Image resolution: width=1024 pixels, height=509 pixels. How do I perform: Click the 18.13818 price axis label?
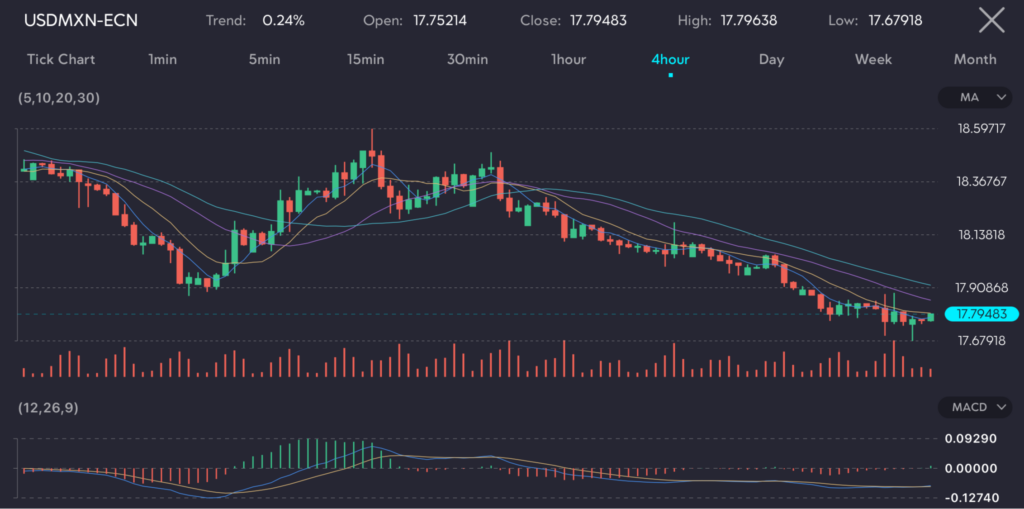(982, 235)
